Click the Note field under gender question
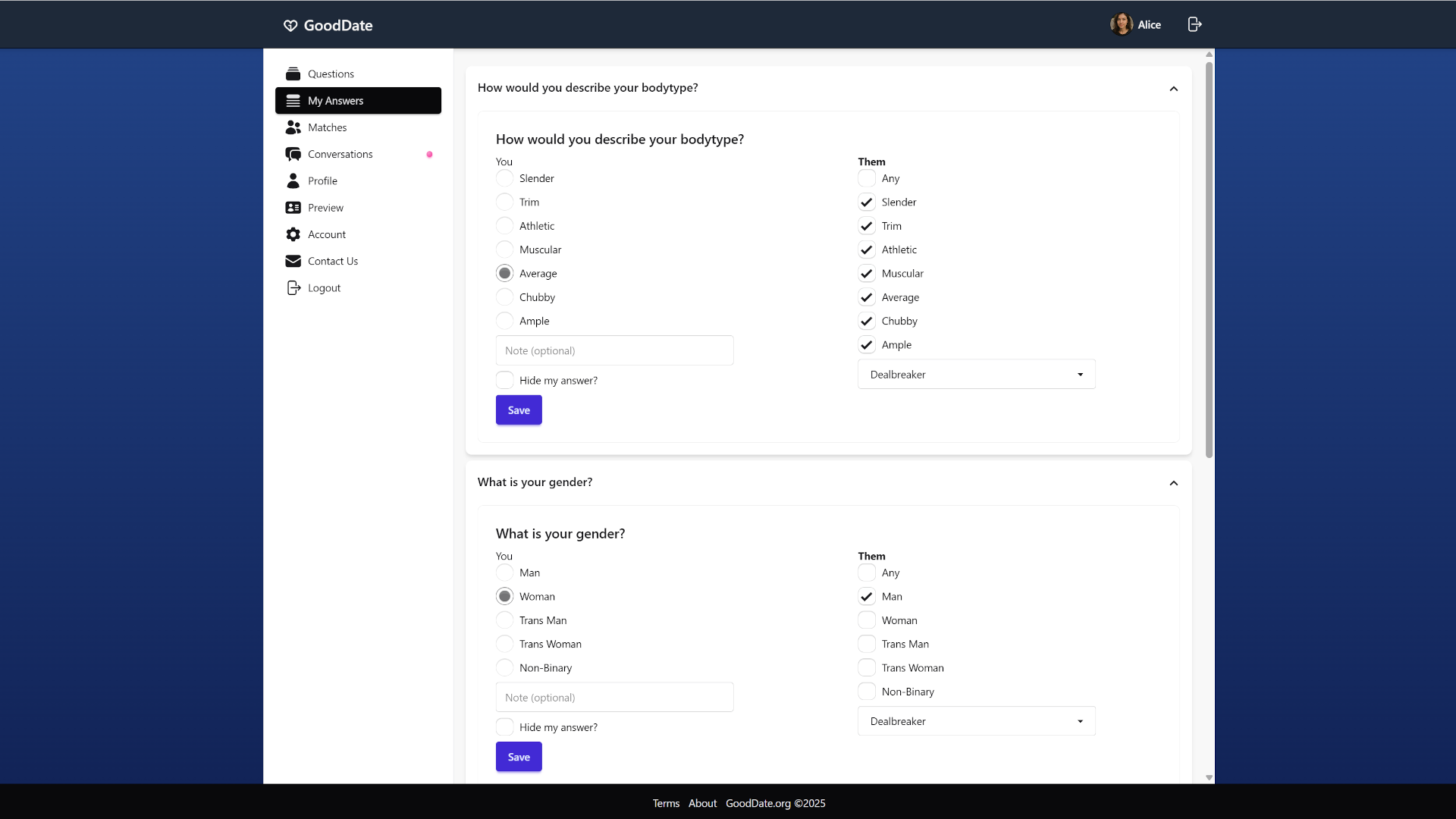Screen dimensions: 1456x819 (x=614, y=696)
